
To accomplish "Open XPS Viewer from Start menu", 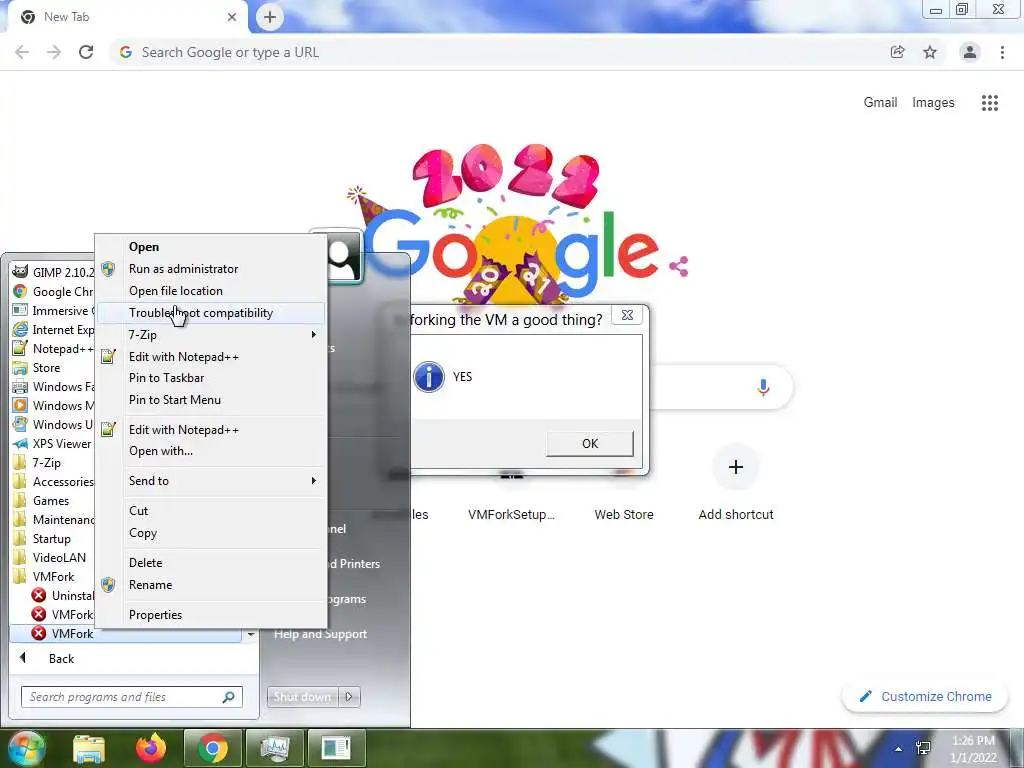I will pyautogui.click(x=54, y=443).
